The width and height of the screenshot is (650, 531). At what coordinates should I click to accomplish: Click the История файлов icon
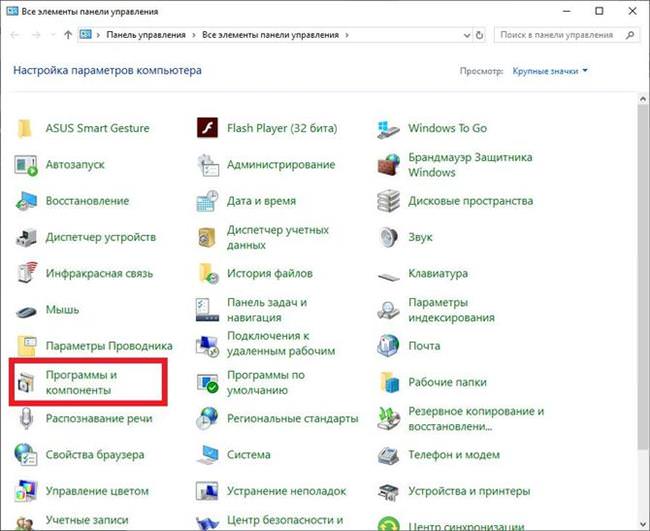pos(208,273)
